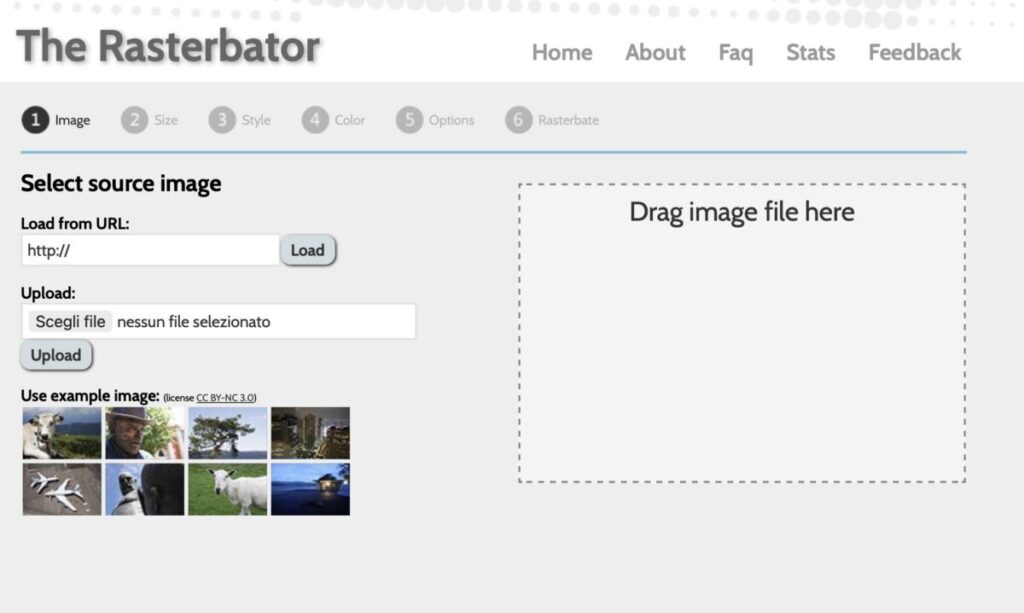Select the white goat example image

[228, 489]
